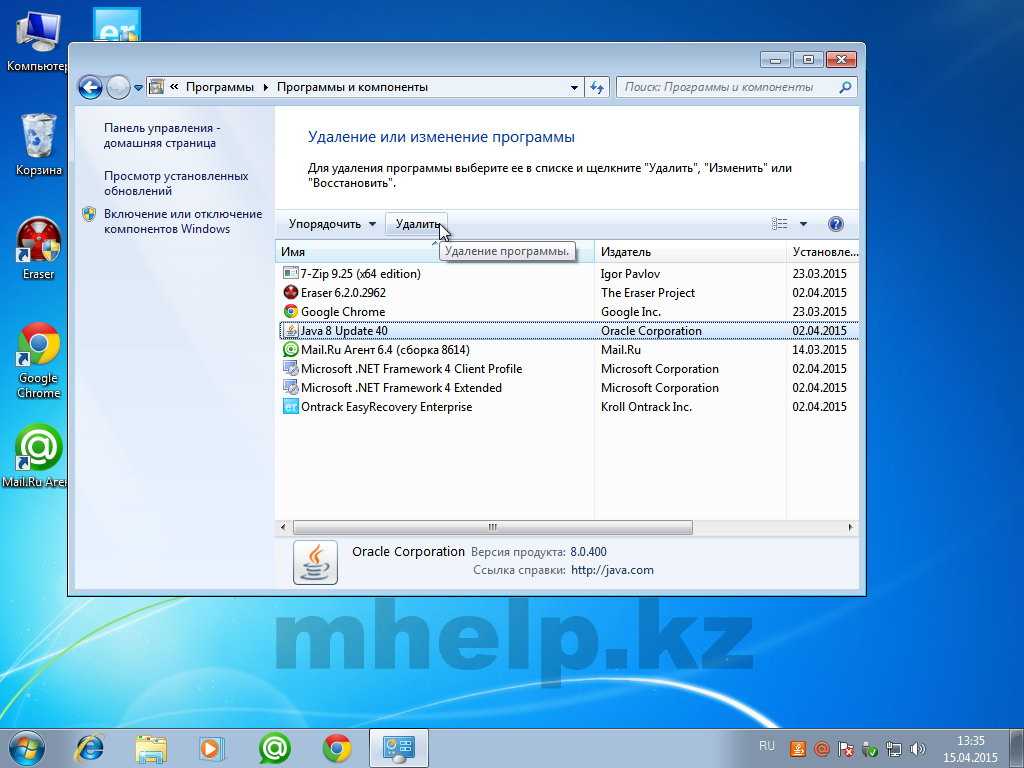Open Windows Explorer from the taskbar
This screenshot has width=1024, height=768.
(151, 749)
